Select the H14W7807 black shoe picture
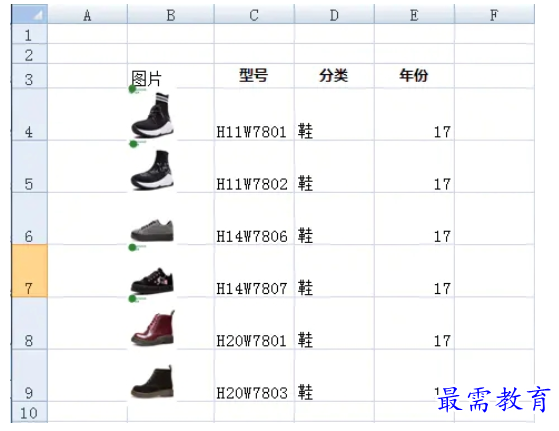 (153, 280)
